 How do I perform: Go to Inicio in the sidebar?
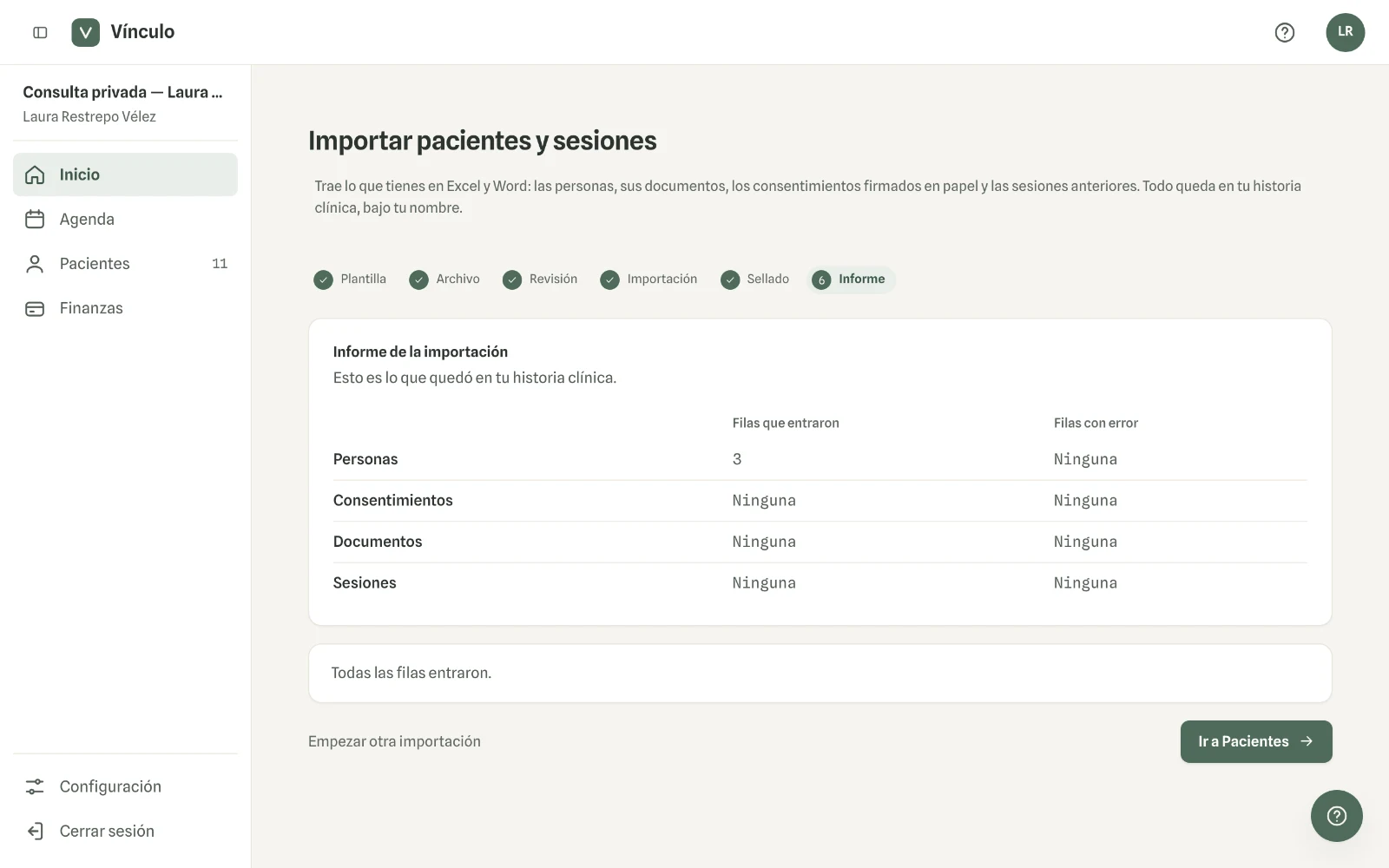tap(125, 174)
